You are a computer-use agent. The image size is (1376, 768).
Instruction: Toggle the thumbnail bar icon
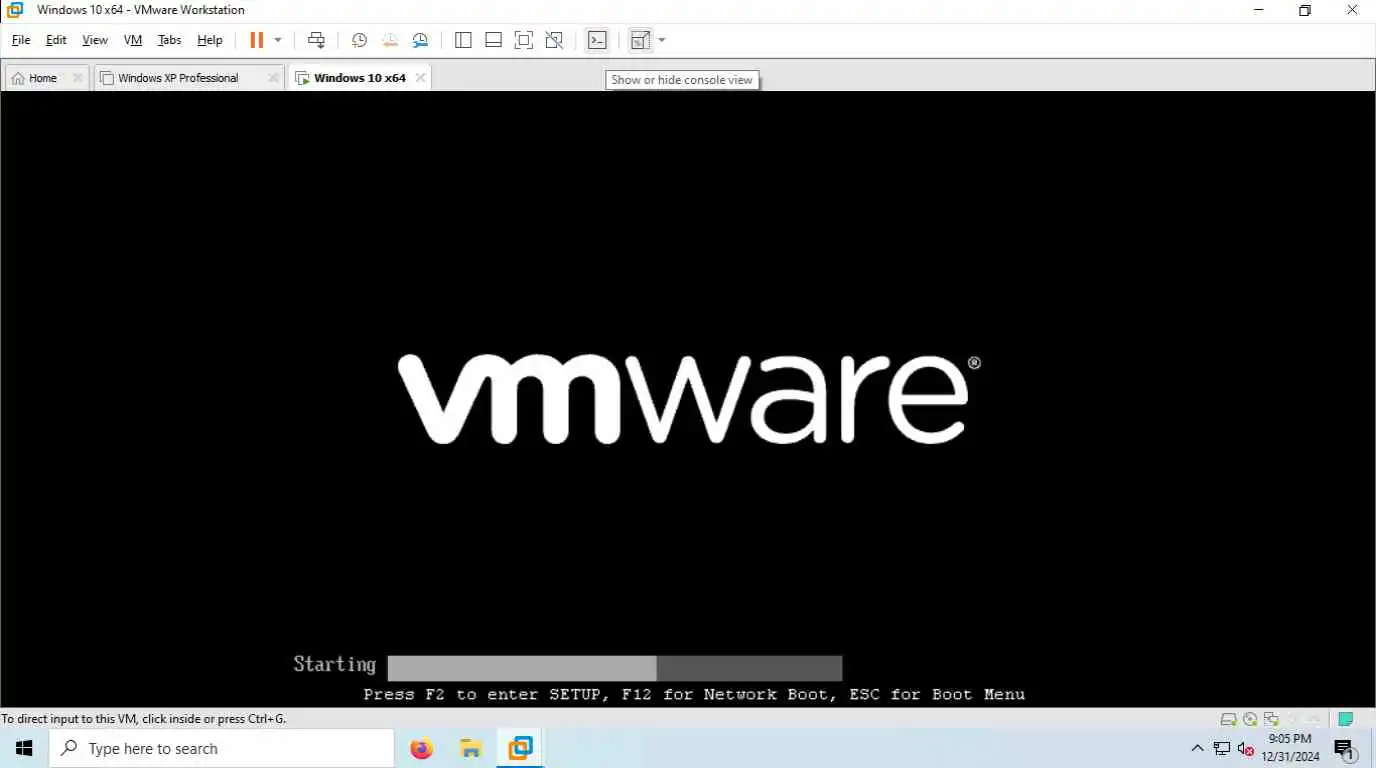pos(493,40)
